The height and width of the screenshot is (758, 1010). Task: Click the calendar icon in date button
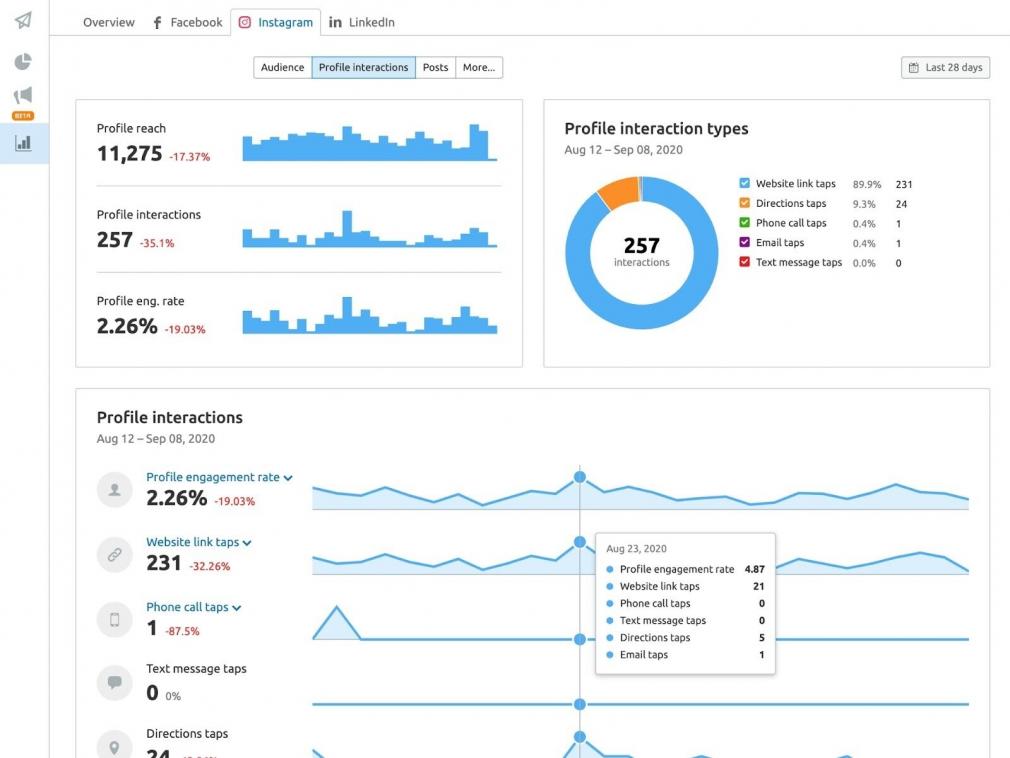pos(913,68)
